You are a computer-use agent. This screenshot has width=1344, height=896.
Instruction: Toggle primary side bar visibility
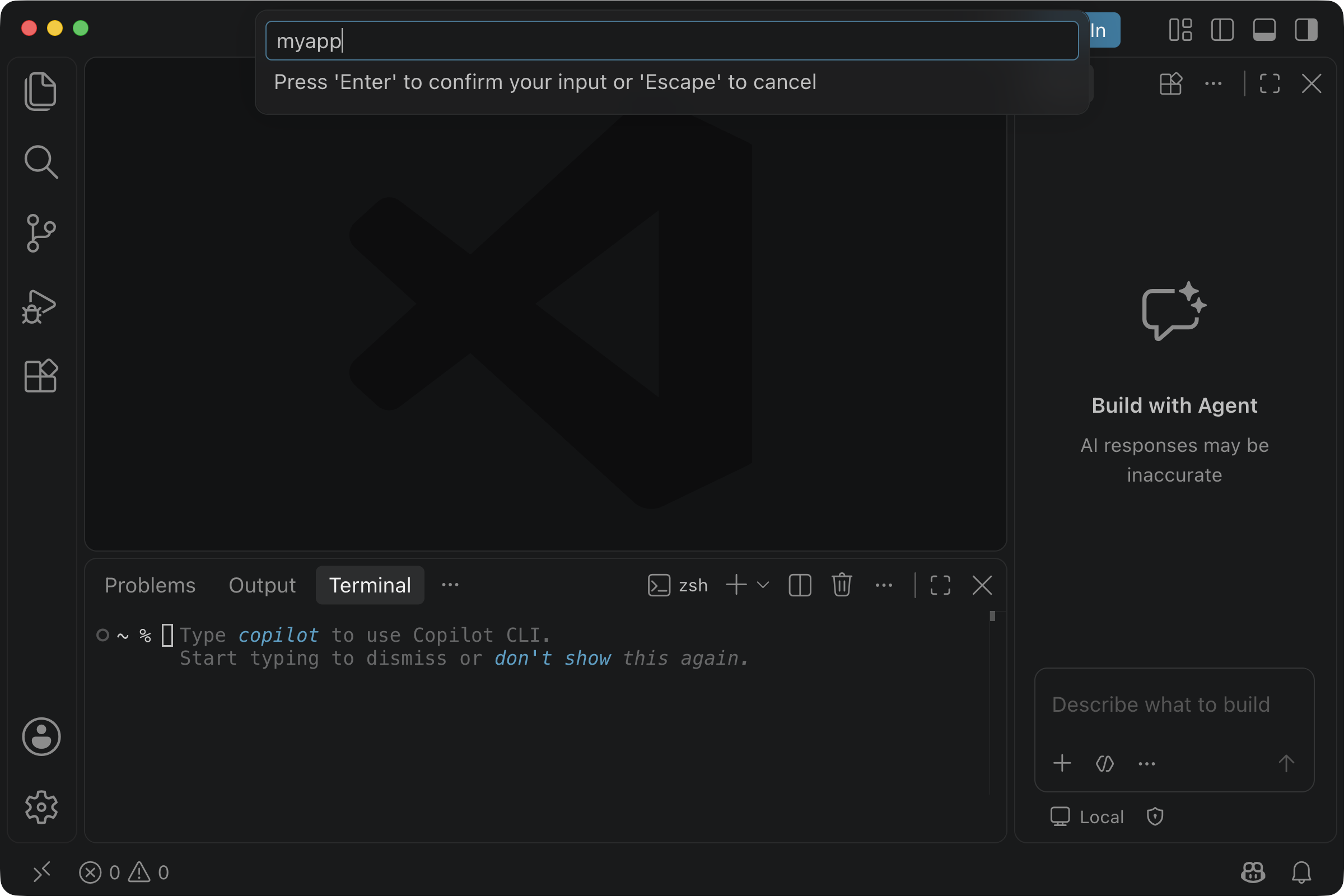[x=1222, y=30]
